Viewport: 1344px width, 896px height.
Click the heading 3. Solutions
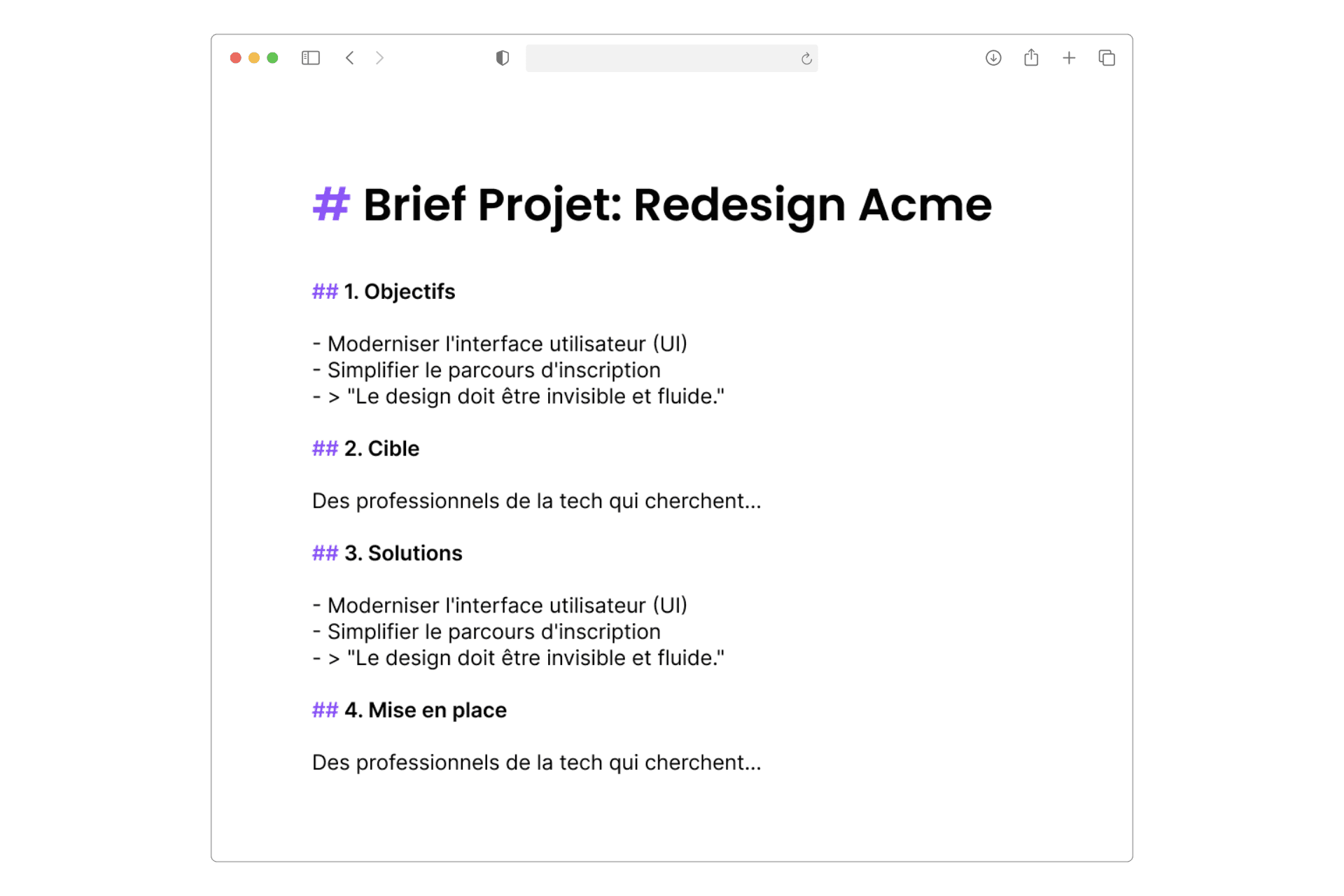click(403, 554)
